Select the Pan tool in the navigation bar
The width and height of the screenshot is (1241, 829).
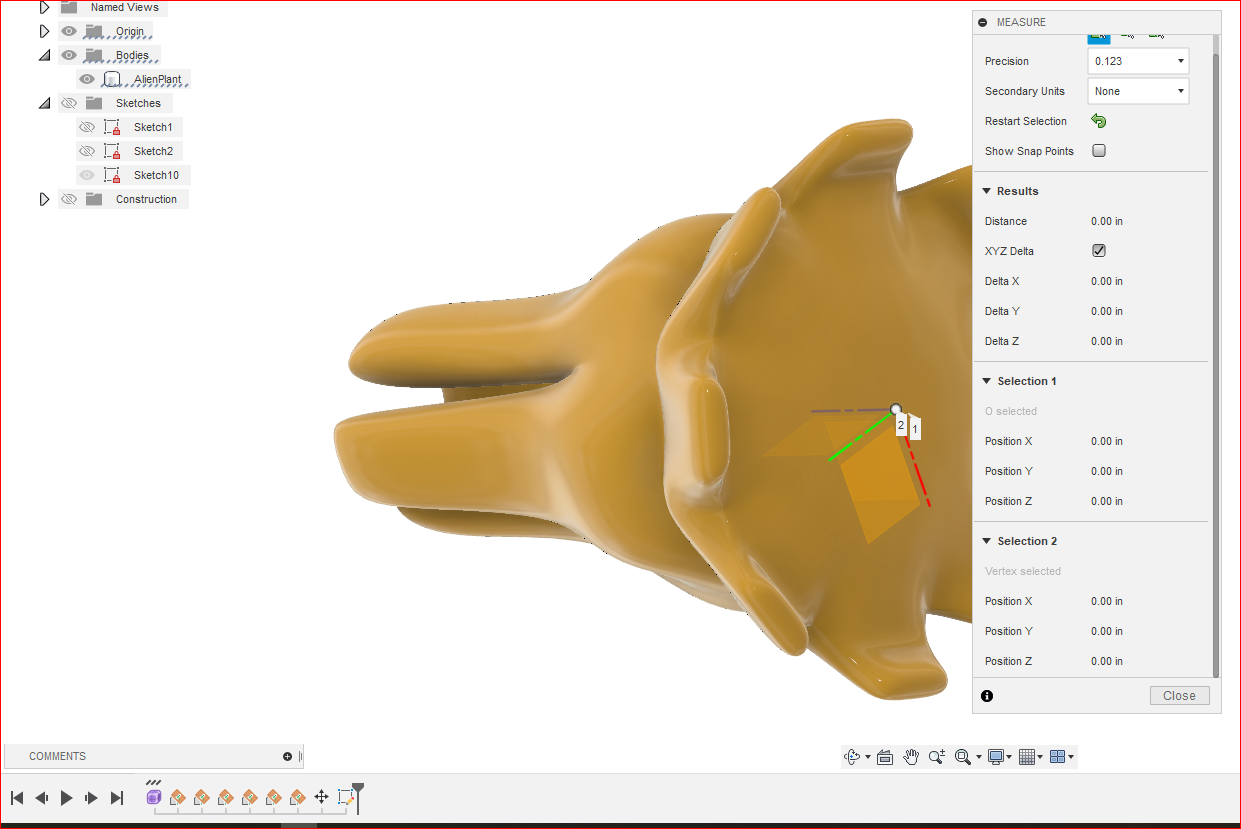pos(911,757)
